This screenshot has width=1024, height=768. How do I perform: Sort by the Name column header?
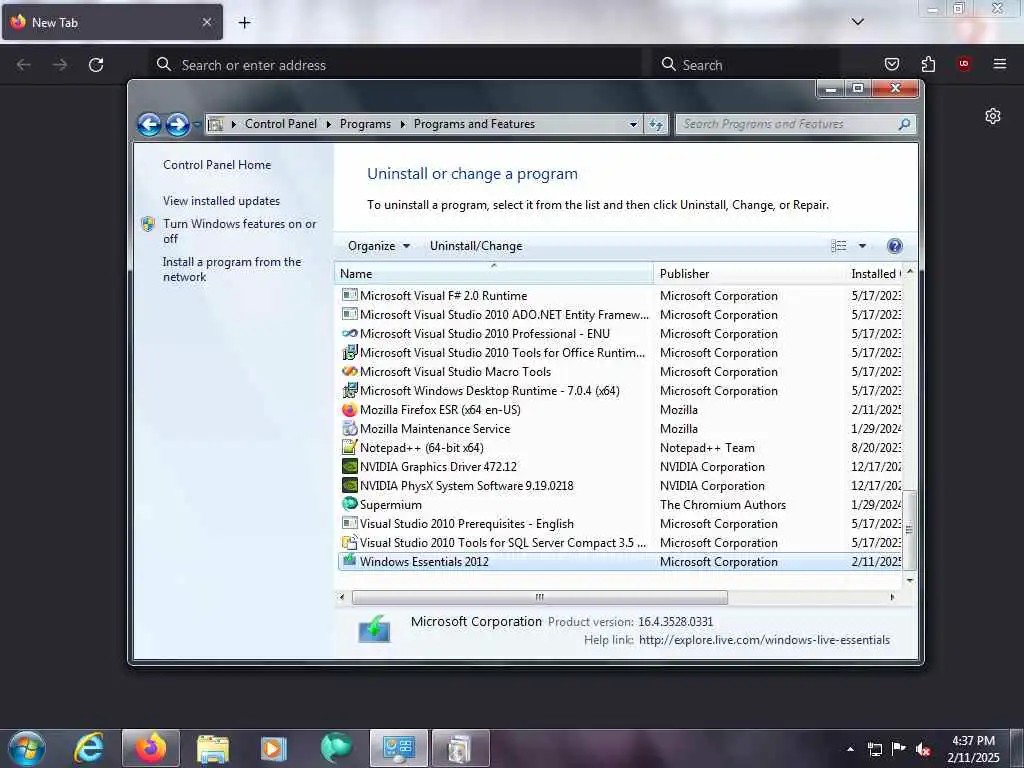coord(494,274)
